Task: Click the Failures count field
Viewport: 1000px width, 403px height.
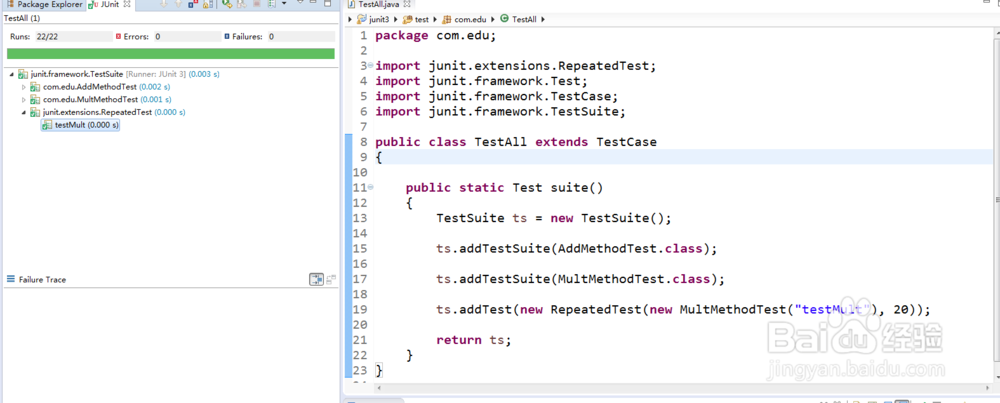Action: coord(300,37)
